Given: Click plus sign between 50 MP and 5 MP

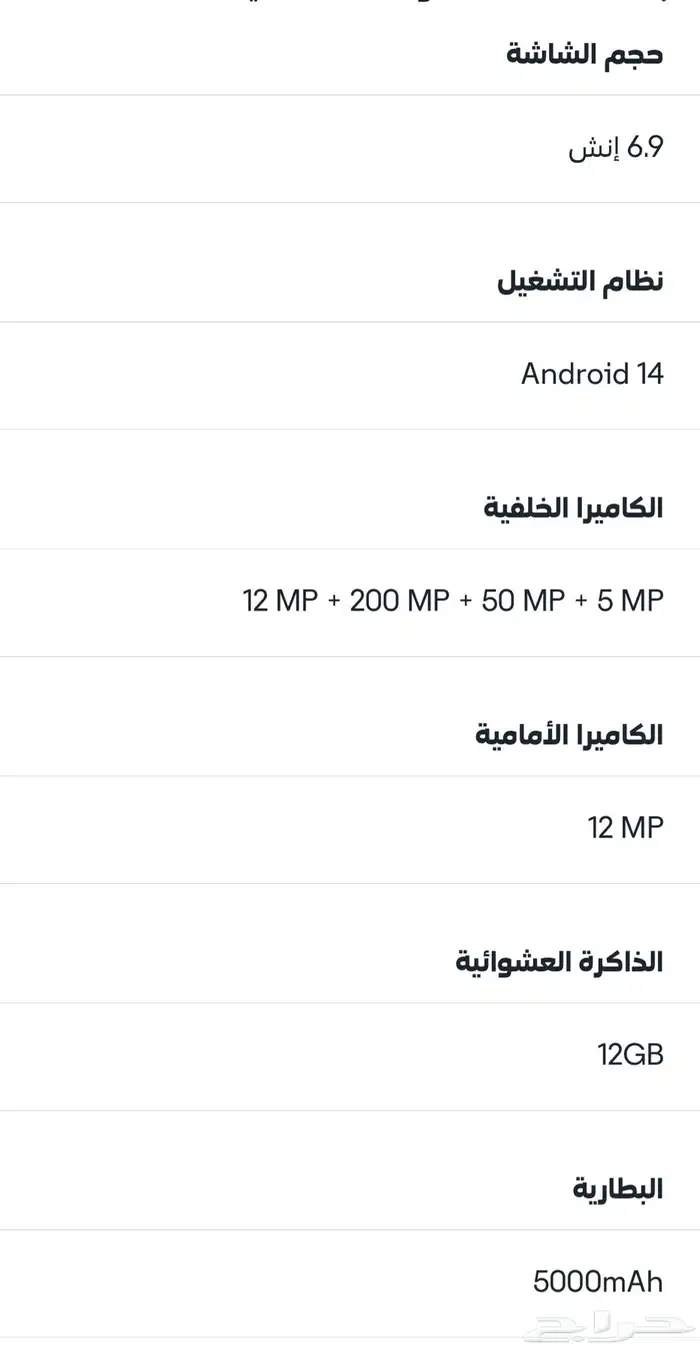Looking at the screenshot, I should click(582, 601).
